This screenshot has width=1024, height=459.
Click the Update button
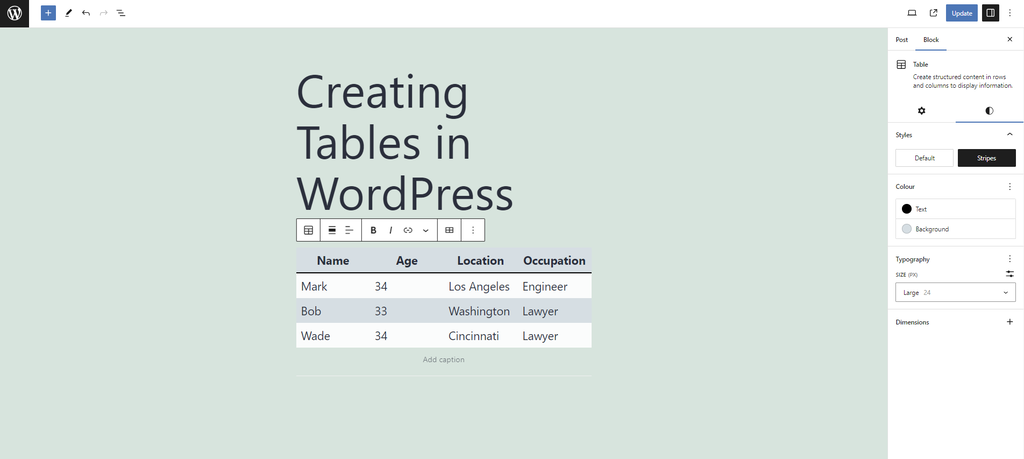[x=961, y=13]
